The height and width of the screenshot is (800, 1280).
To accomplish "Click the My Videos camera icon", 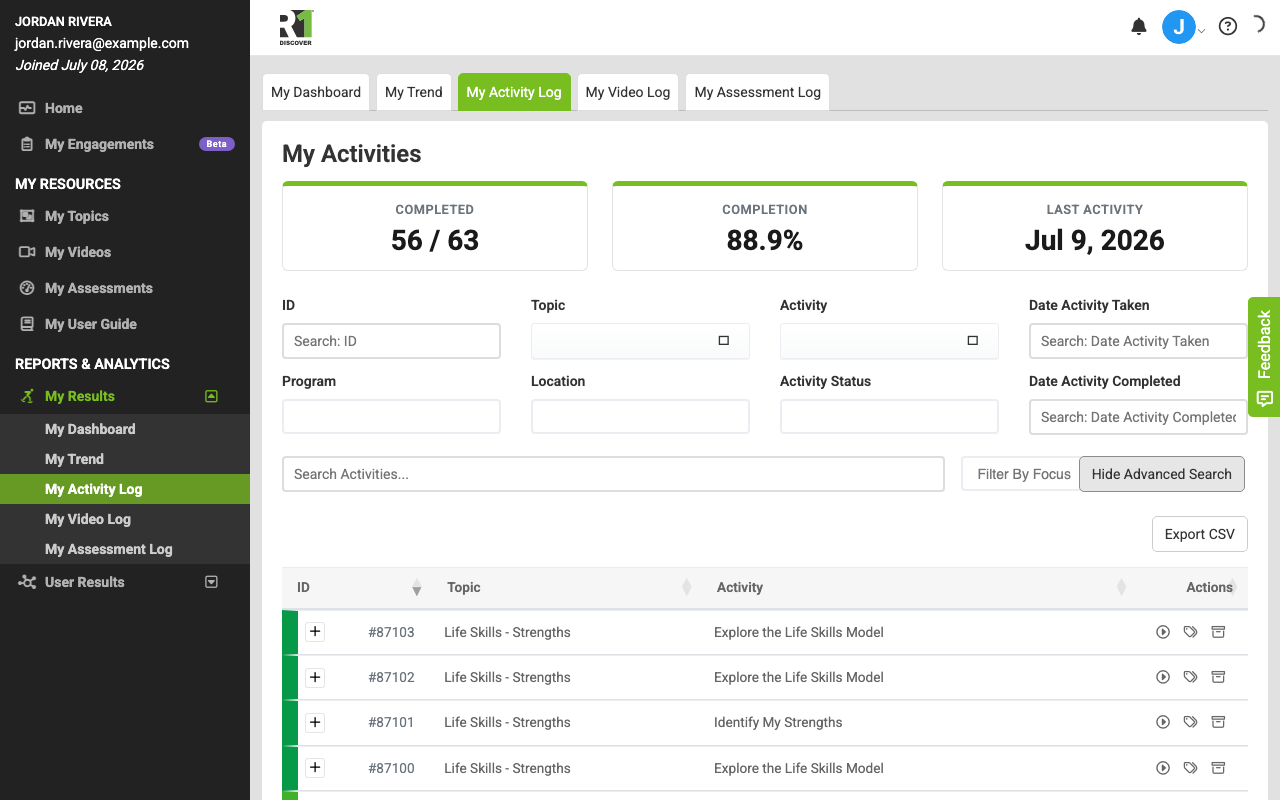I will [27, 252].
